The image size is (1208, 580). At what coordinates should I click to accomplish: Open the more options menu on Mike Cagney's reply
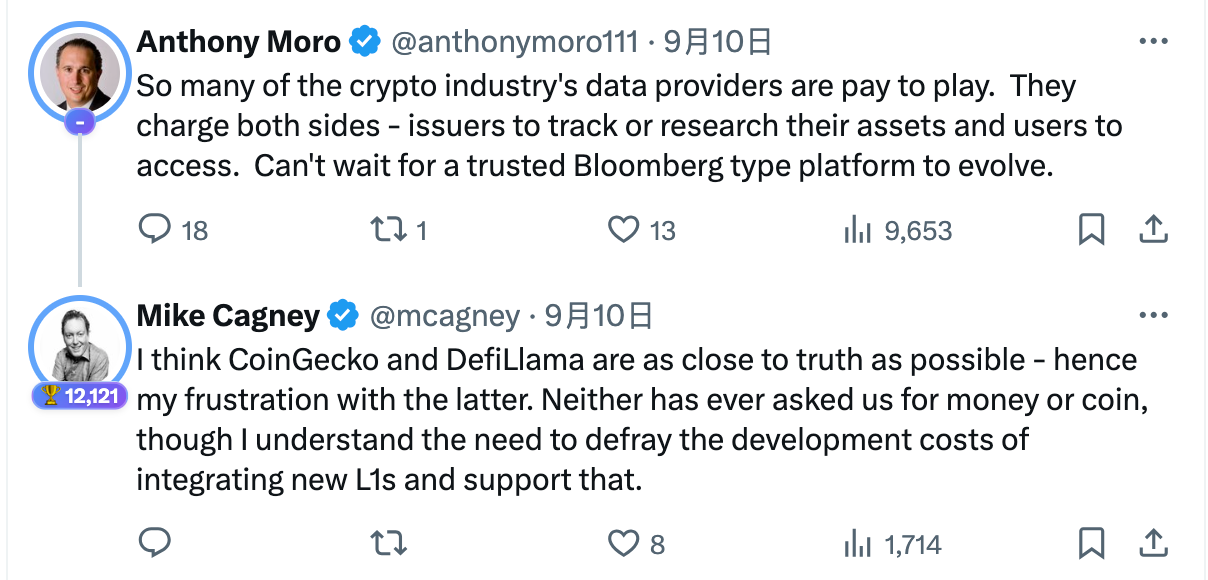(x=1155, y=315)
